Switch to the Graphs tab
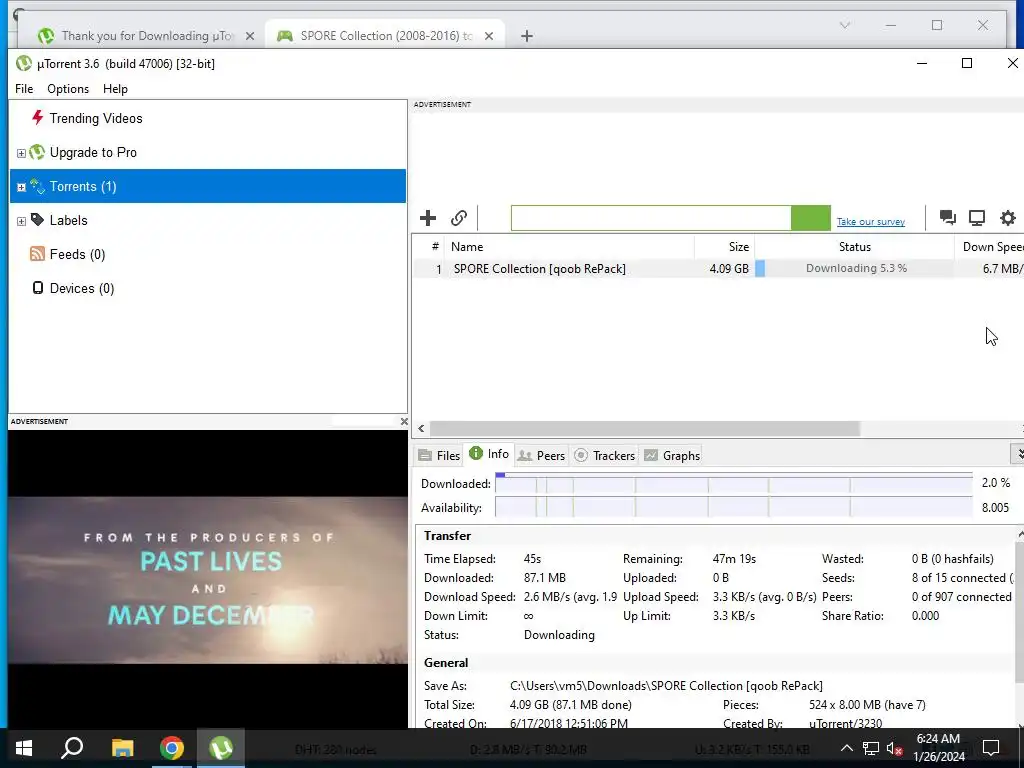 coord(672,456)
